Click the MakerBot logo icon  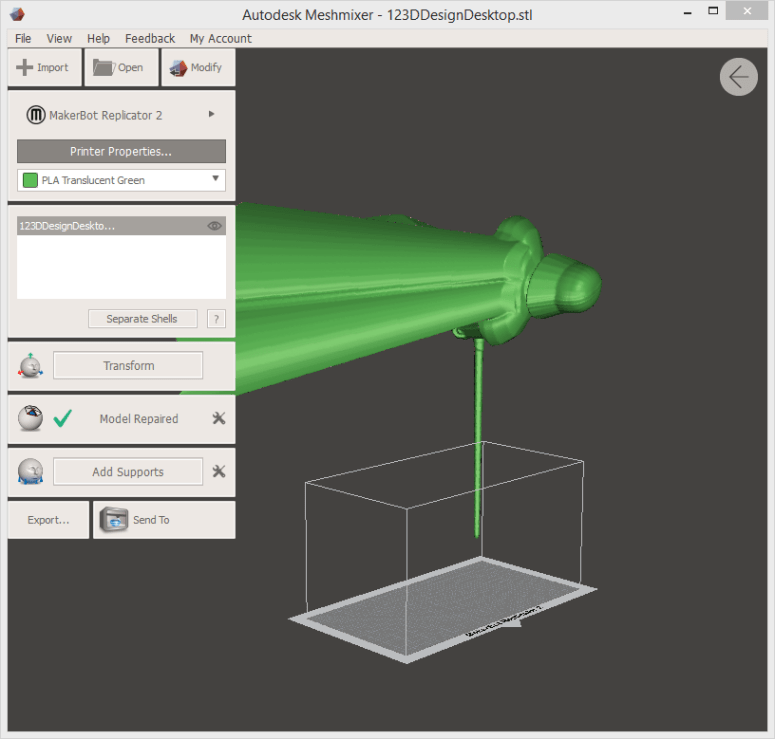36,116
